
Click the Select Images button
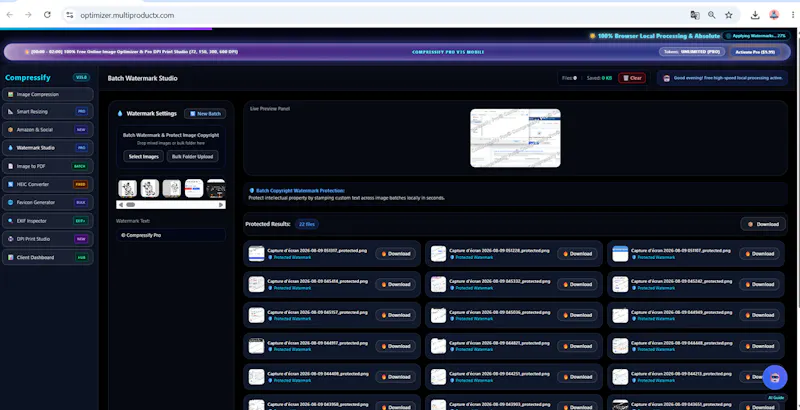pos(143,157)
